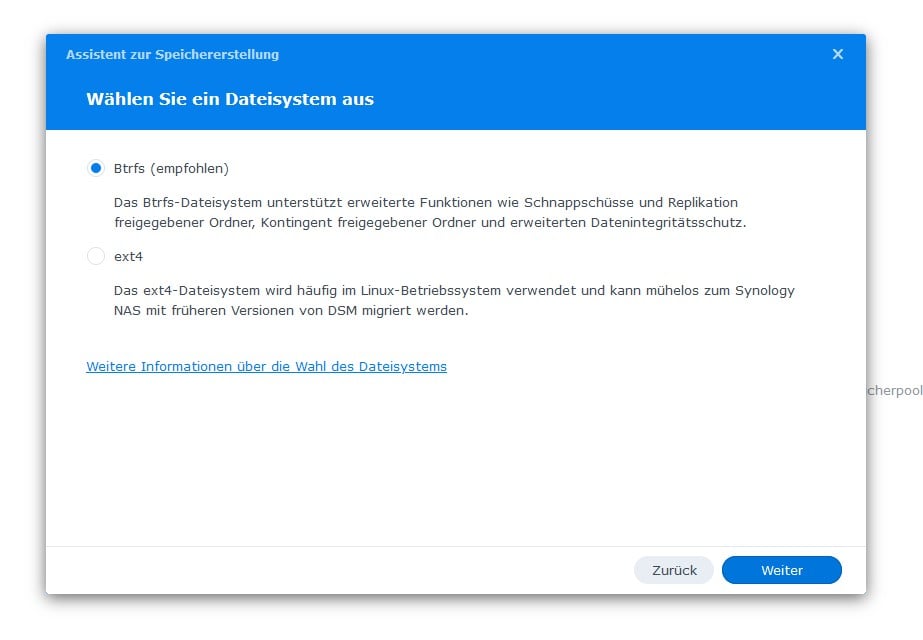
Task: Continue with the Weiter button
Action: point(782,570)
